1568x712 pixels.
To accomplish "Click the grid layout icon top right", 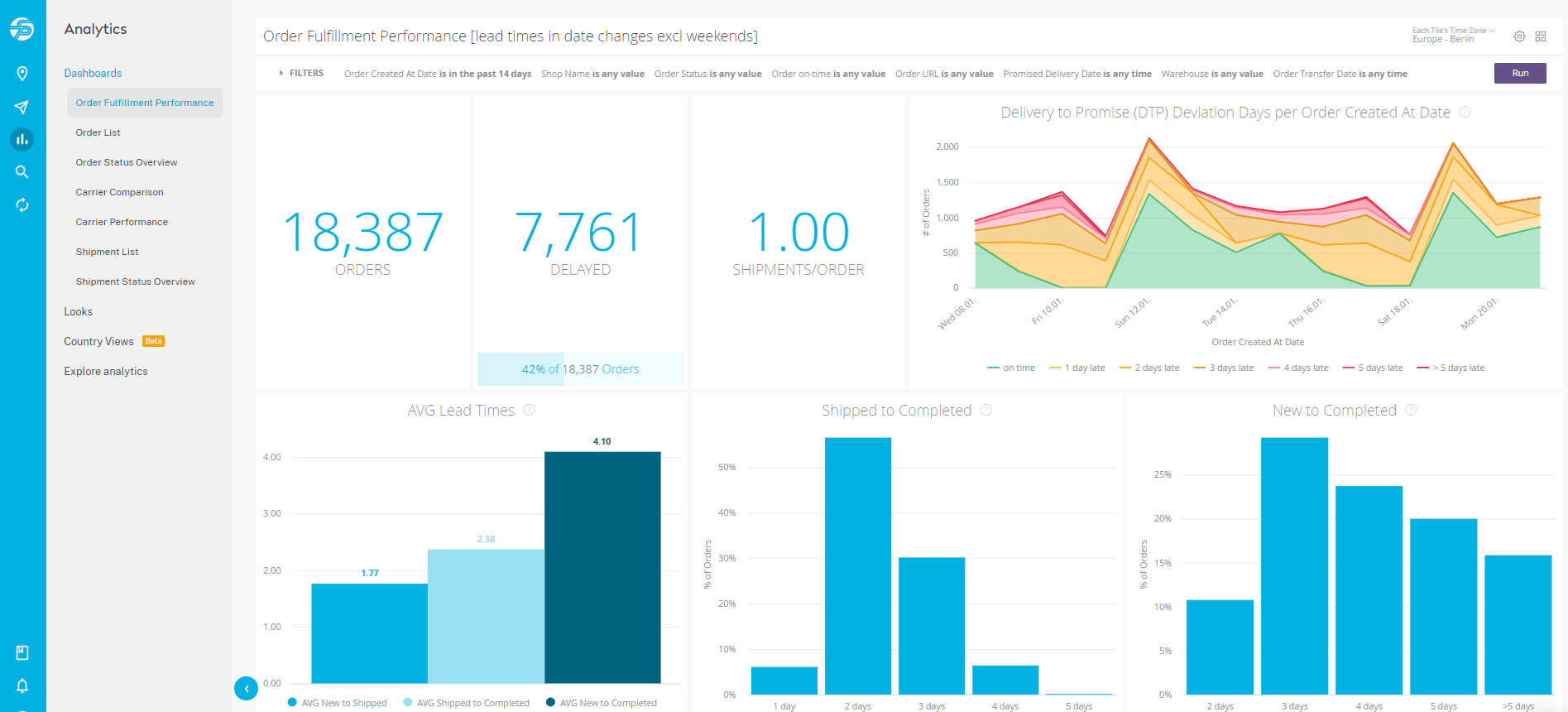I will 1541,36.
